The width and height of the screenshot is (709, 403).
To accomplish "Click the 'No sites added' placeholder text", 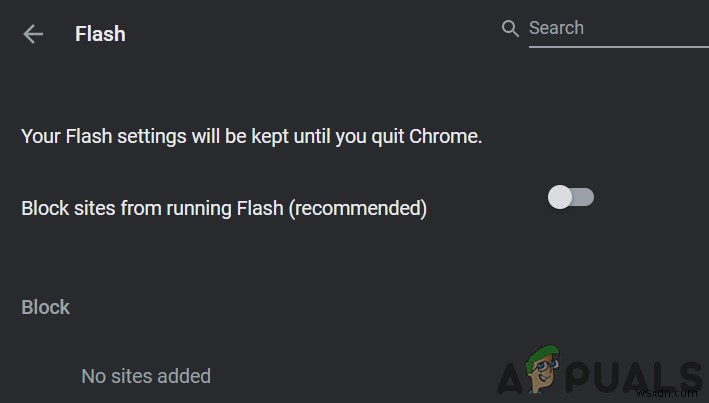I will [146, 376].
